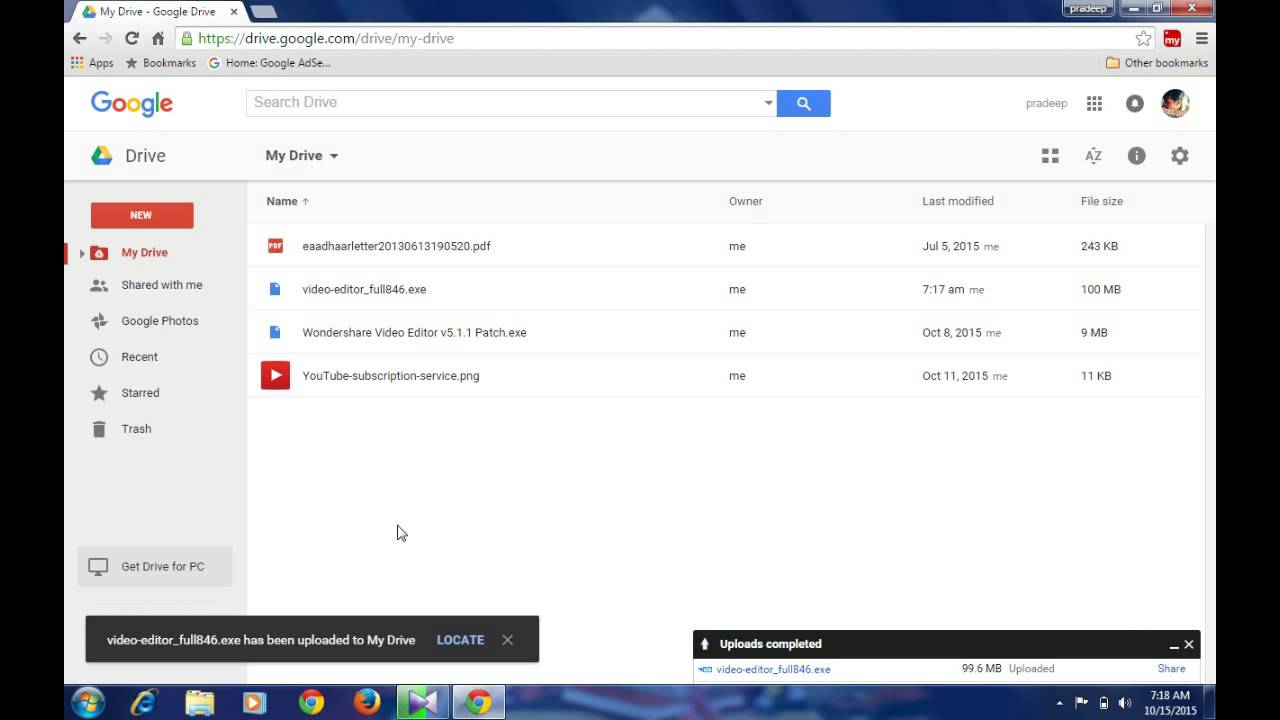1280x720 pixels.
Task: Dismiss the upload notification toast
Action: tap(507, 640)
